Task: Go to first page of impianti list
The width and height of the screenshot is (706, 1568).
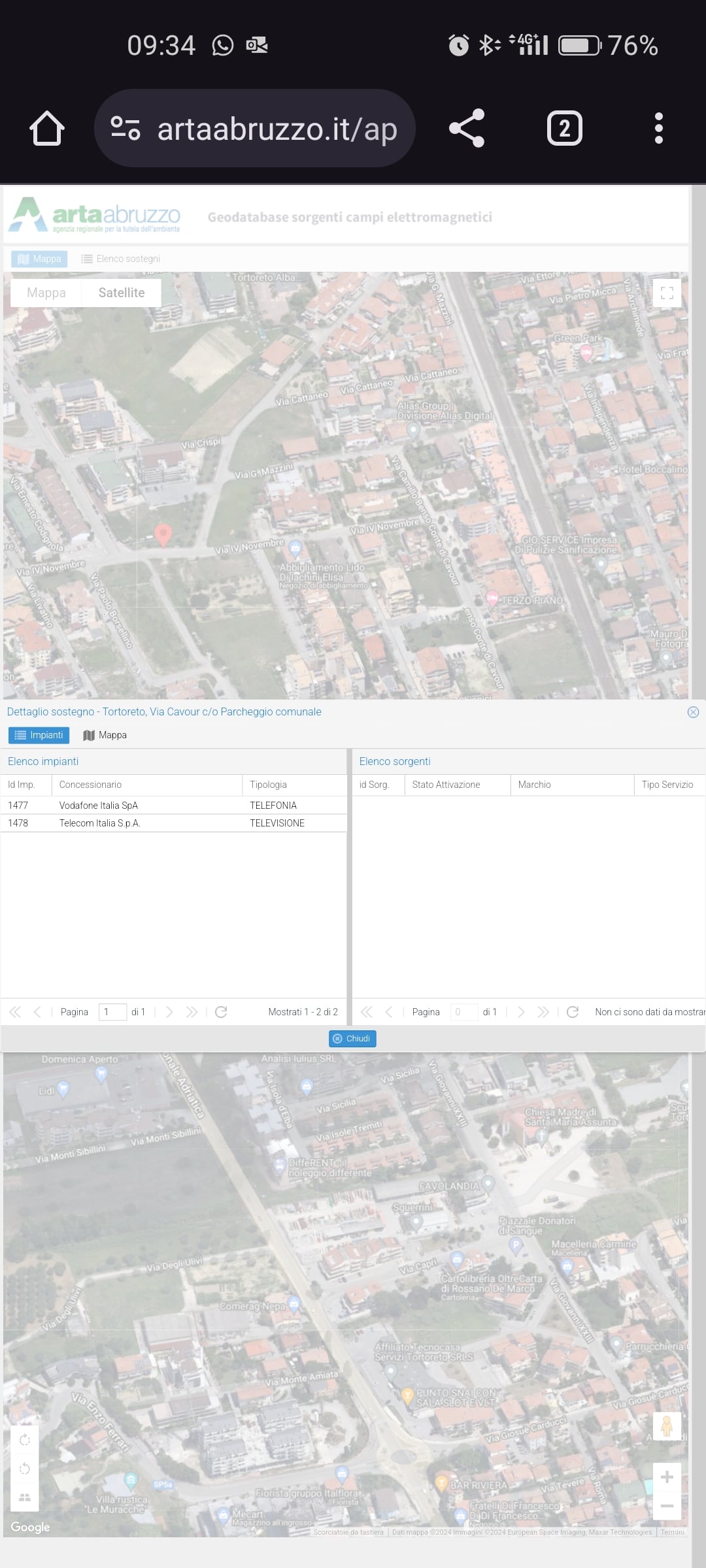Action: [x=15, y=1012]
